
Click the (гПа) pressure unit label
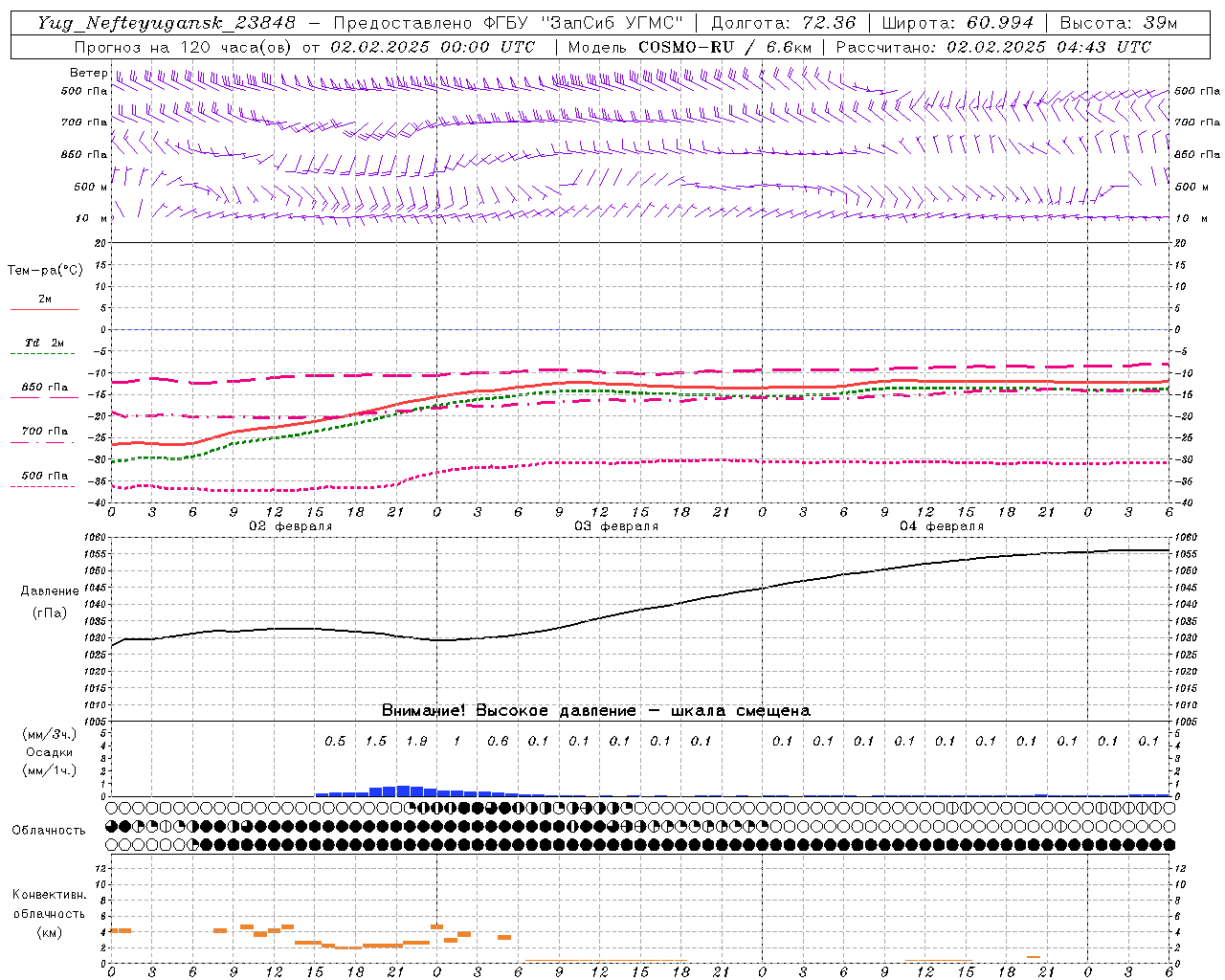[x=50, y=612]
